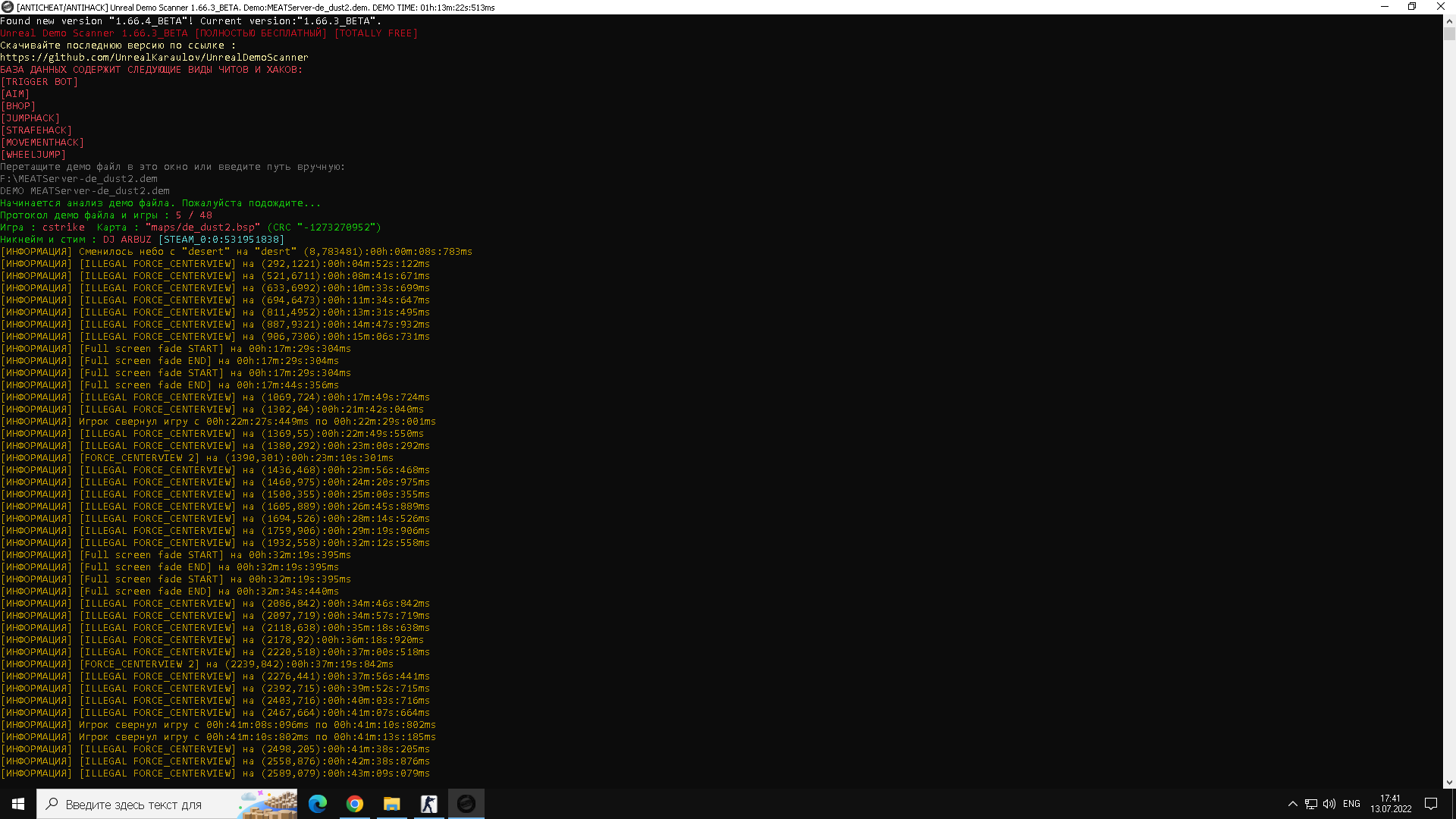1456x819 pixels.
Task: Show hidden system tray icons
Action: coord(1293,804)
